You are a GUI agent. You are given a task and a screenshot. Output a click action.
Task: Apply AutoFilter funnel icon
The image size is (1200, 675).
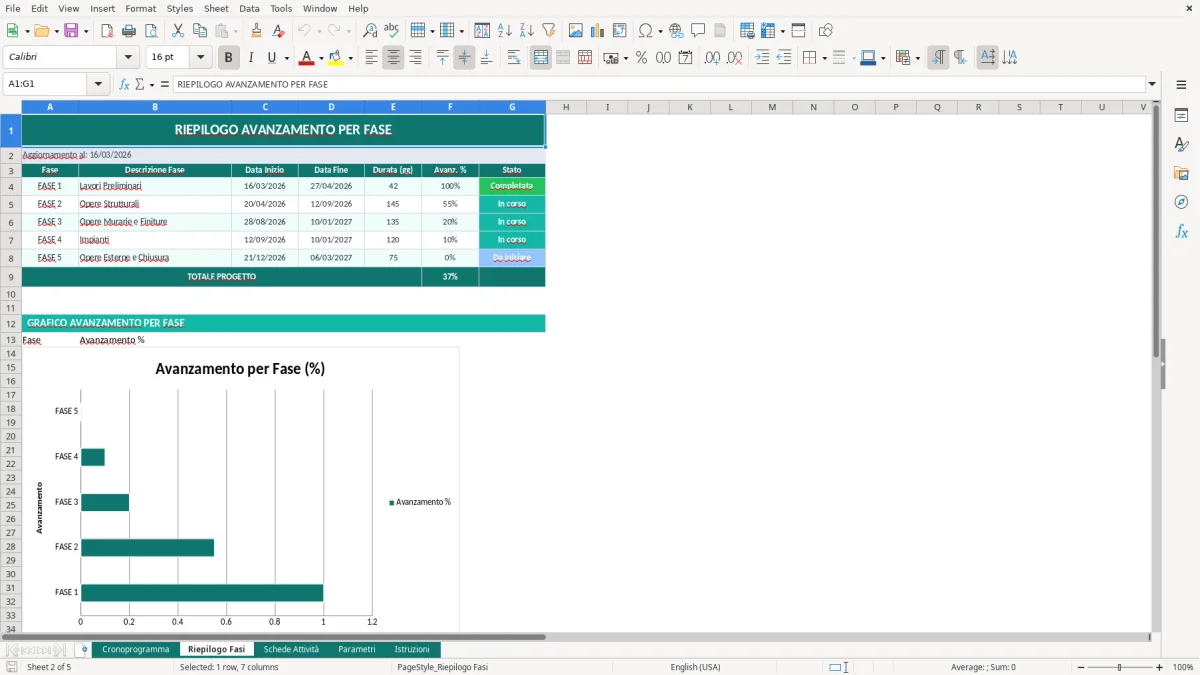tap(549, 31)
